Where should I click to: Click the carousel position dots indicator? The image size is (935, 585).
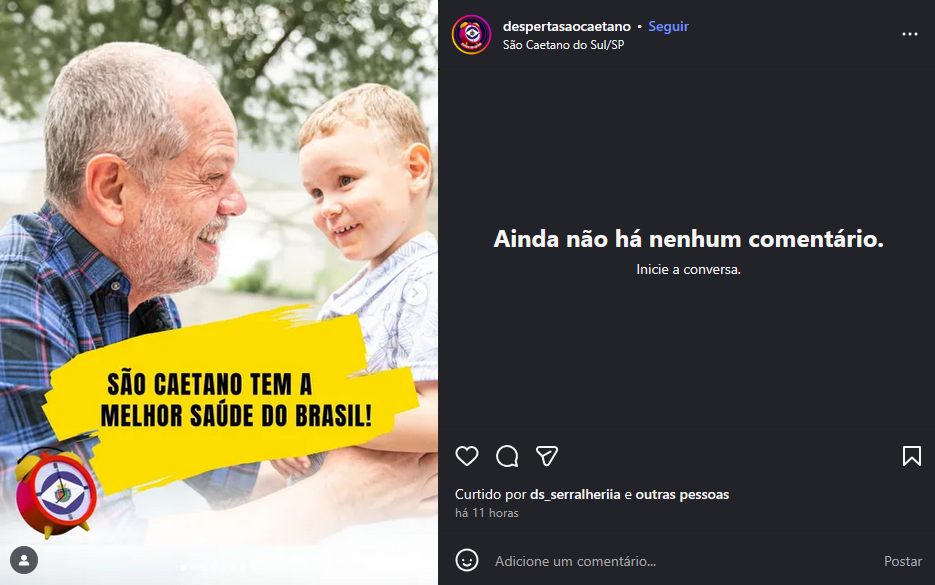pyautogui.click(x=218, y=568)
